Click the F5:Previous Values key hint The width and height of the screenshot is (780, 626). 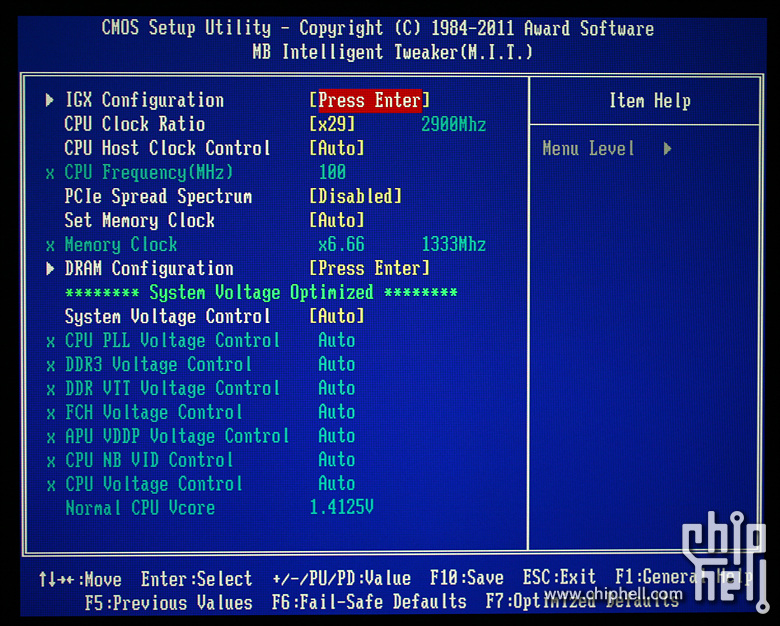coord(169,603)
